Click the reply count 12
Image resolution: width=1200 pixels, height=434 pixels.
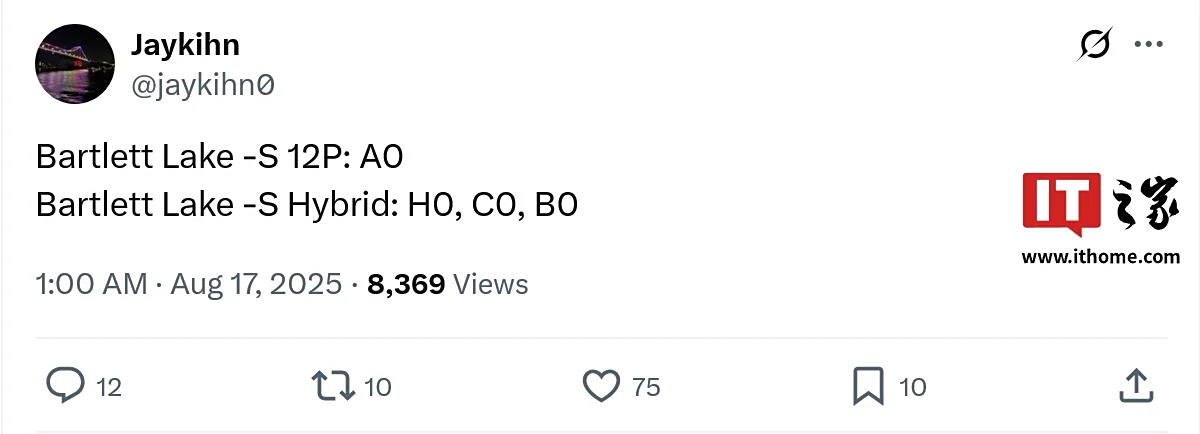pos(109,387)
